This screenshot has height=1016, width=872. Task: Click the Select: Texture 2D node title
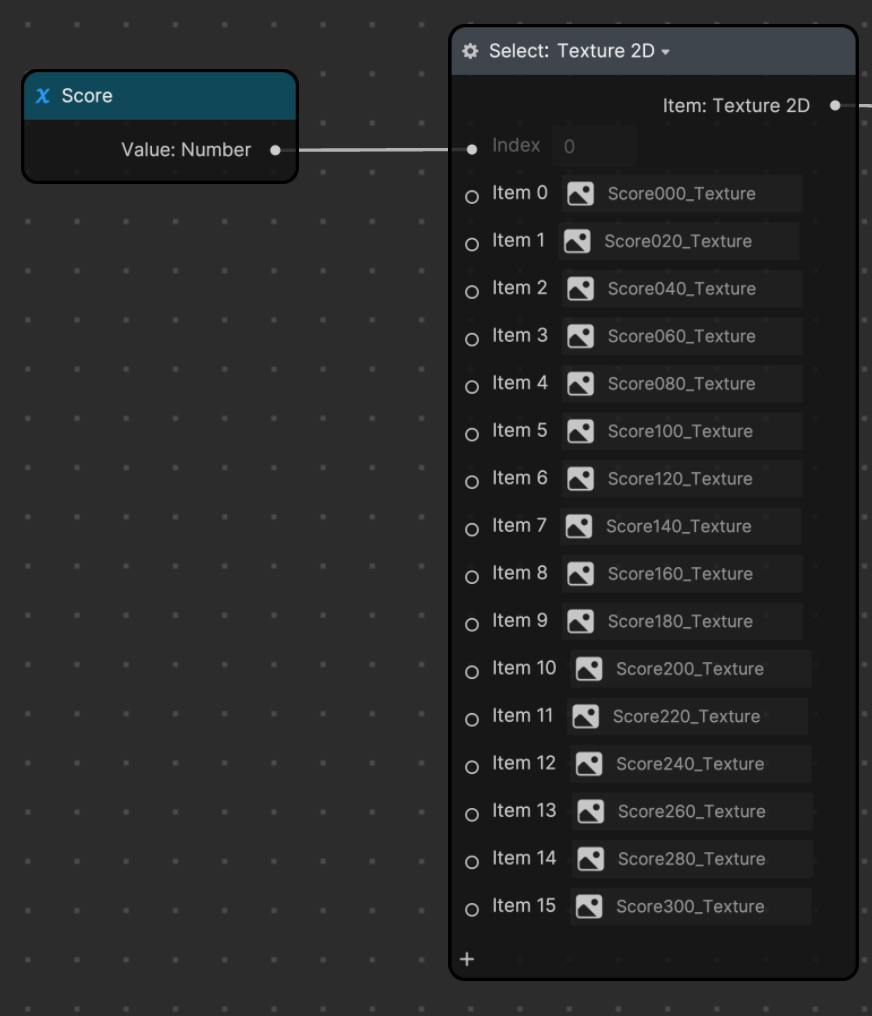(x=572, y=51)
